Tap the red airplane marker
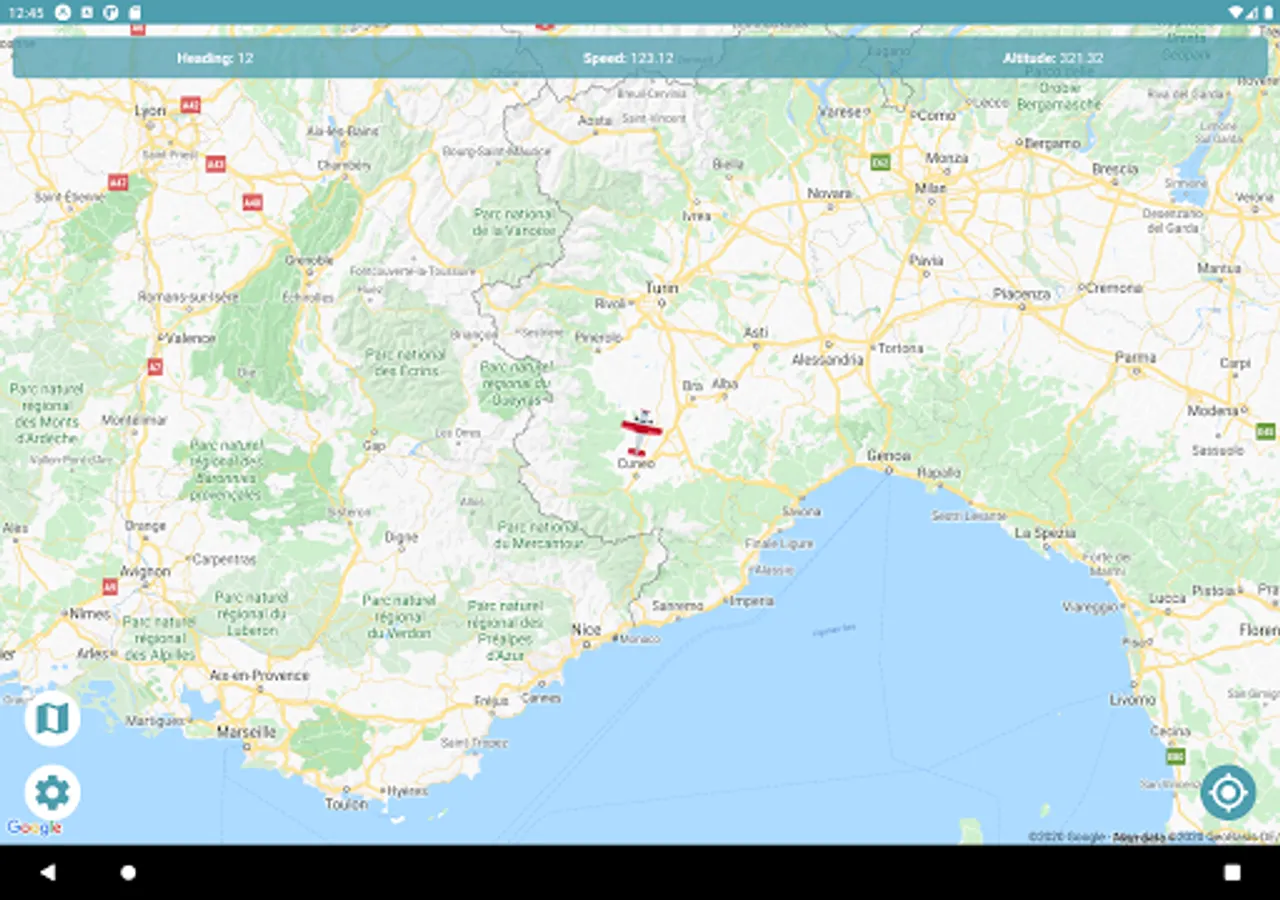The width and height of the screenshot is (1280, 900). pos(640,432)
